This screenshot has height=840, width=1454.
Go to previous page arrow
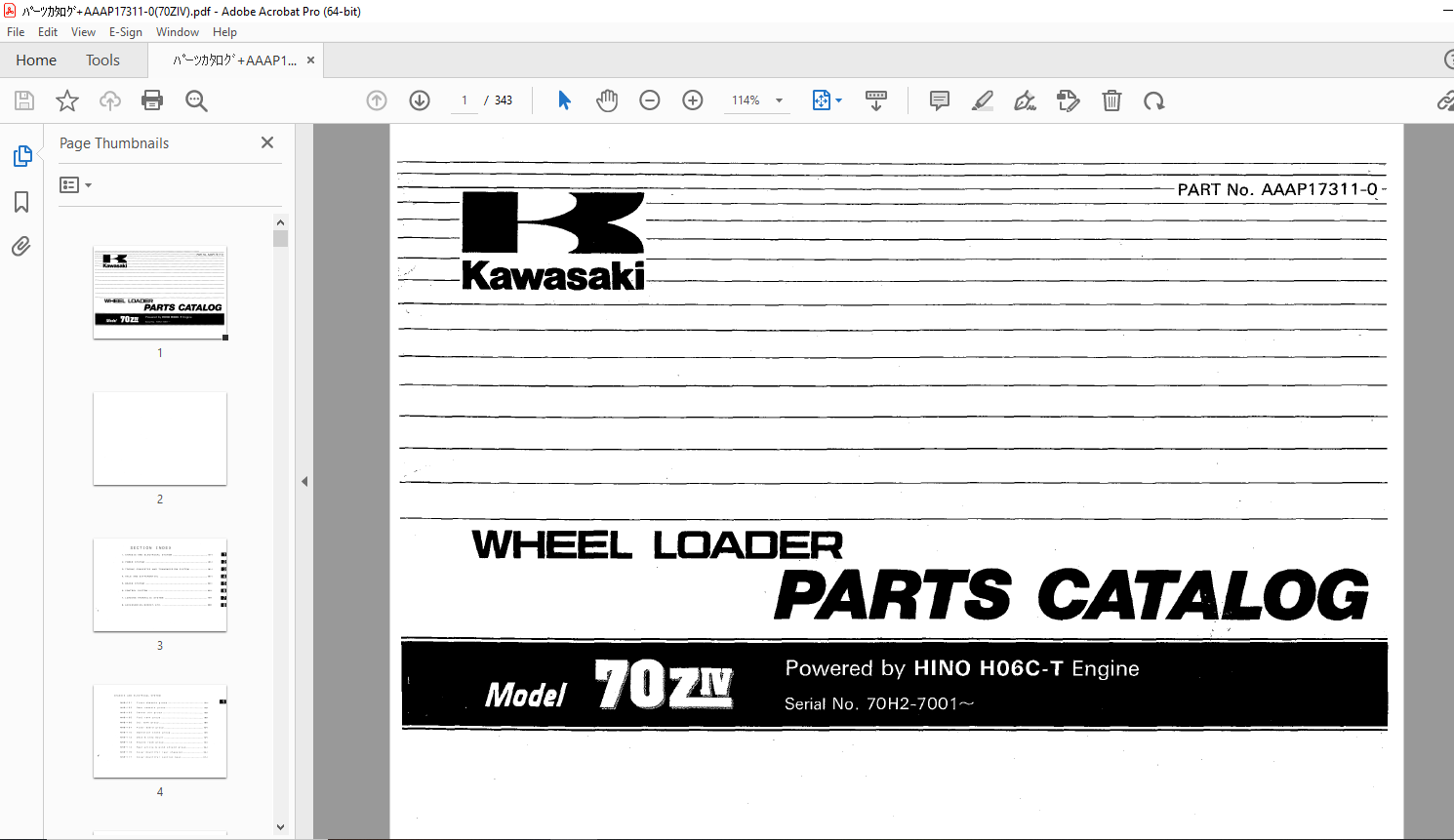(x=377, y=100)
